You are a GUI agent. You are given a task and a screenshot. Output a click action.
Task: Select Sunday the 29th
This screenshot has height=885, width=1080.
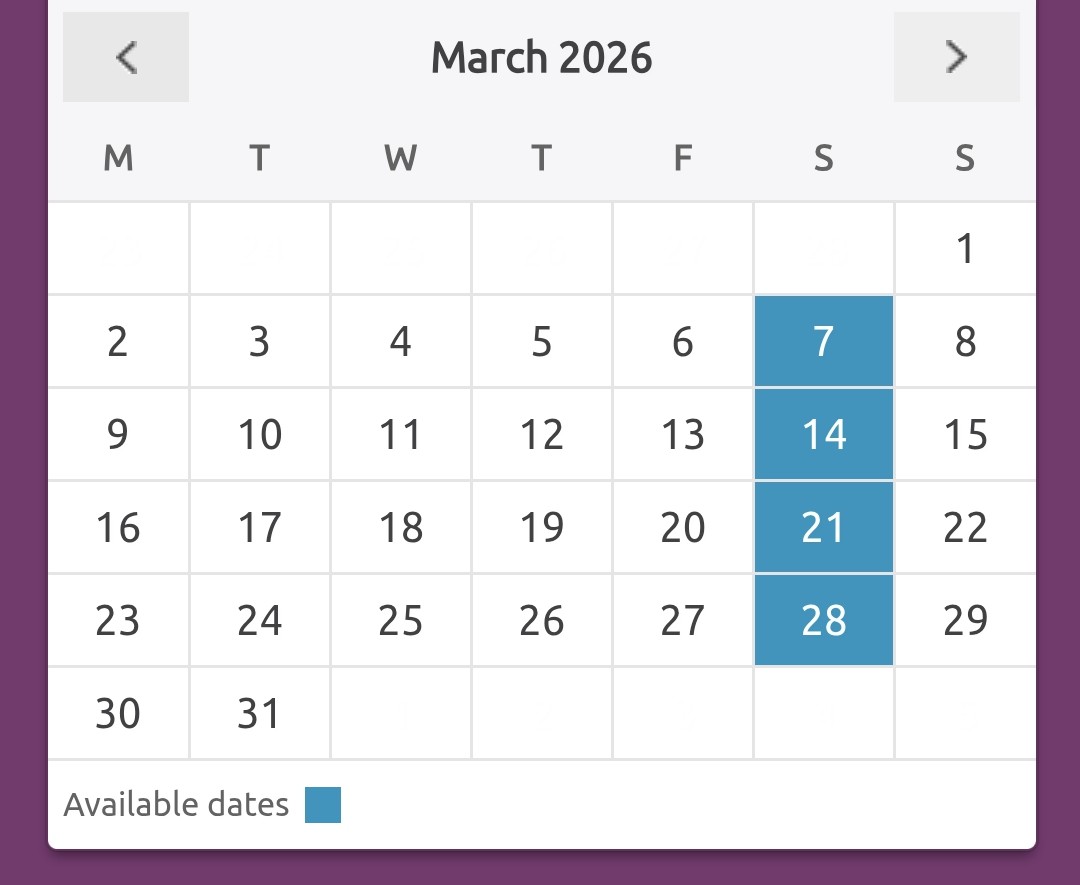[964, 621]
